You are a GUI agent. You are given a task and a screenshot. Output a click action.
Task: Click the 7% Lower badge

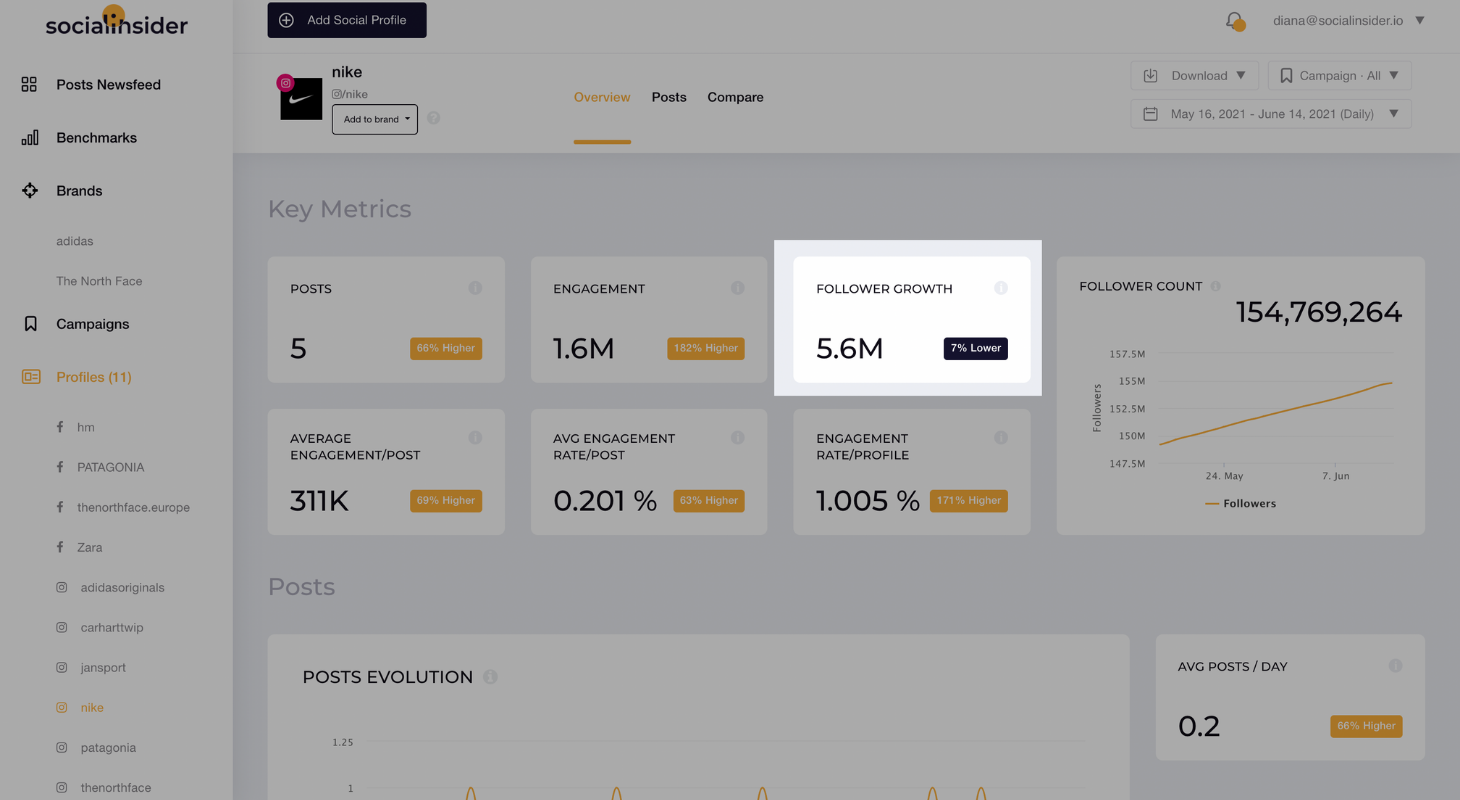(x=975, y=348)
